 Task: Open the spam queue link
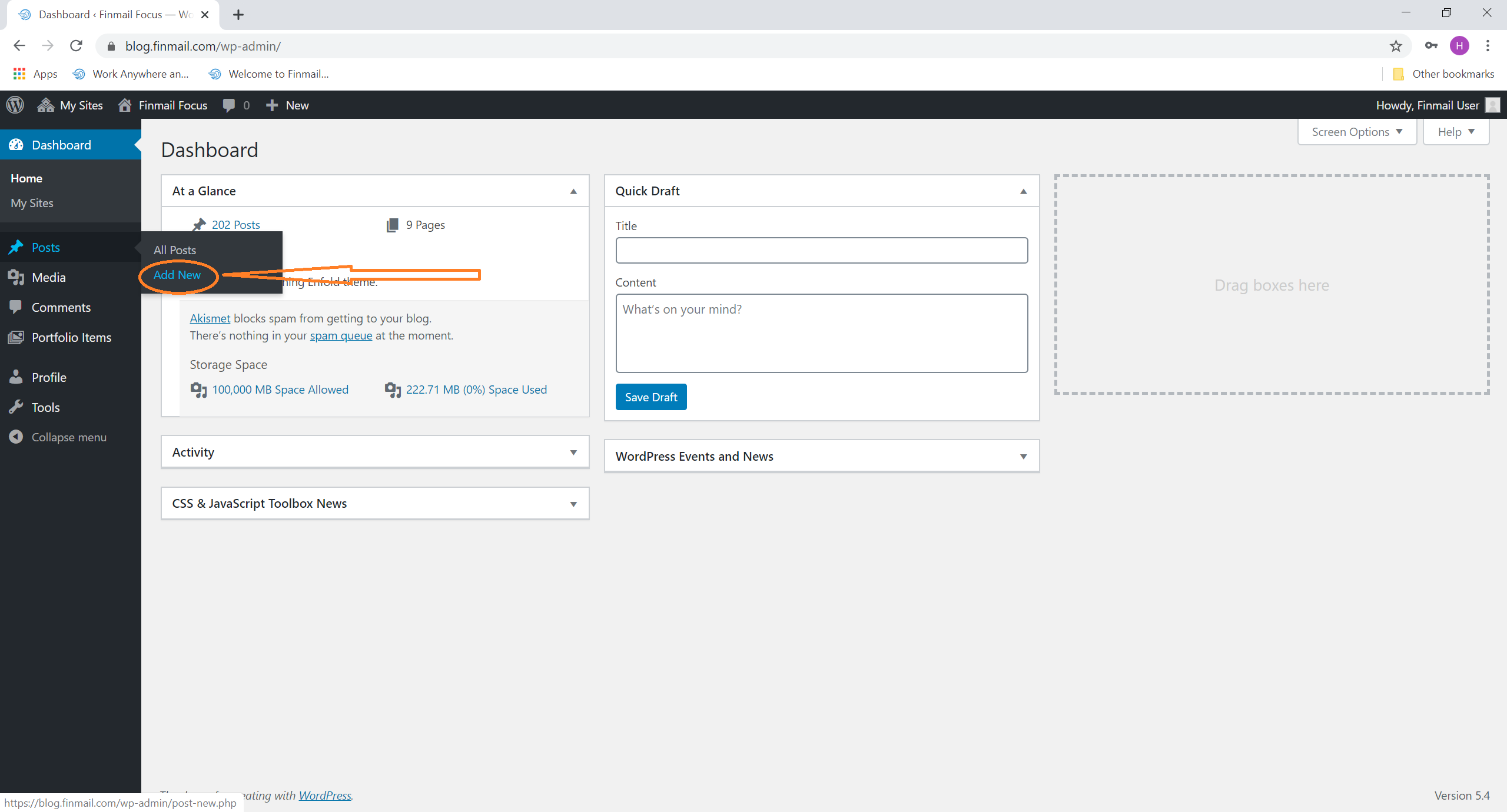tap(341, 335)
